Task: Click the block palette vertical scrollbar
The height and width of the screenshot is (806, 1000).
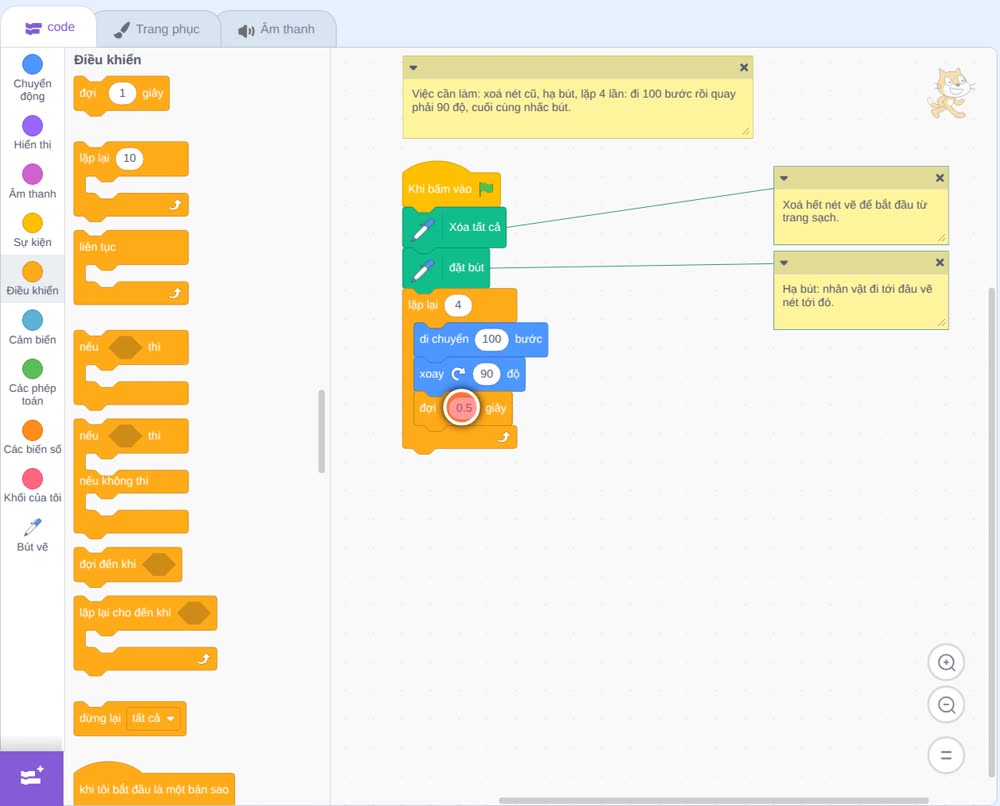Action: [321, 431]
